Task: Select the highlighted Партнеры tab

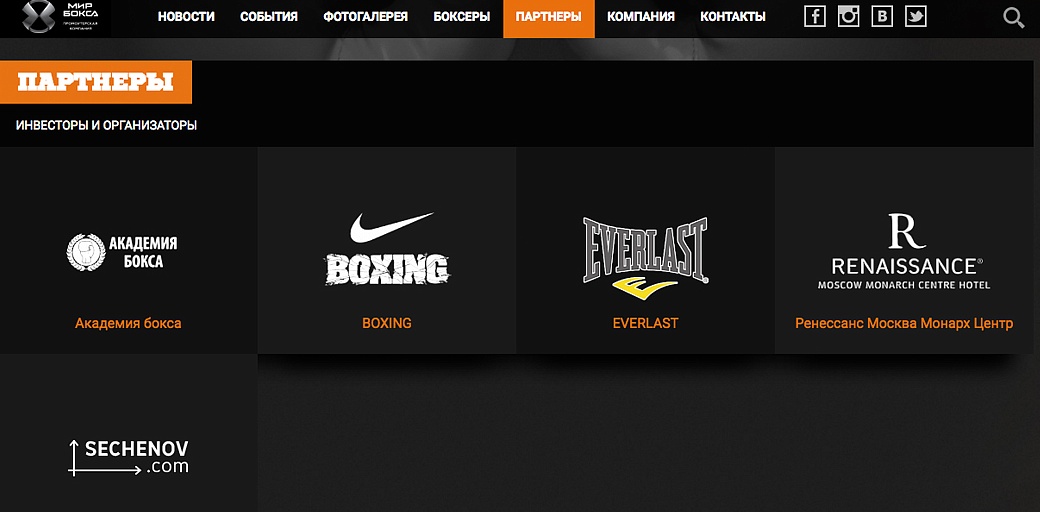Action: tap(549, 19)
